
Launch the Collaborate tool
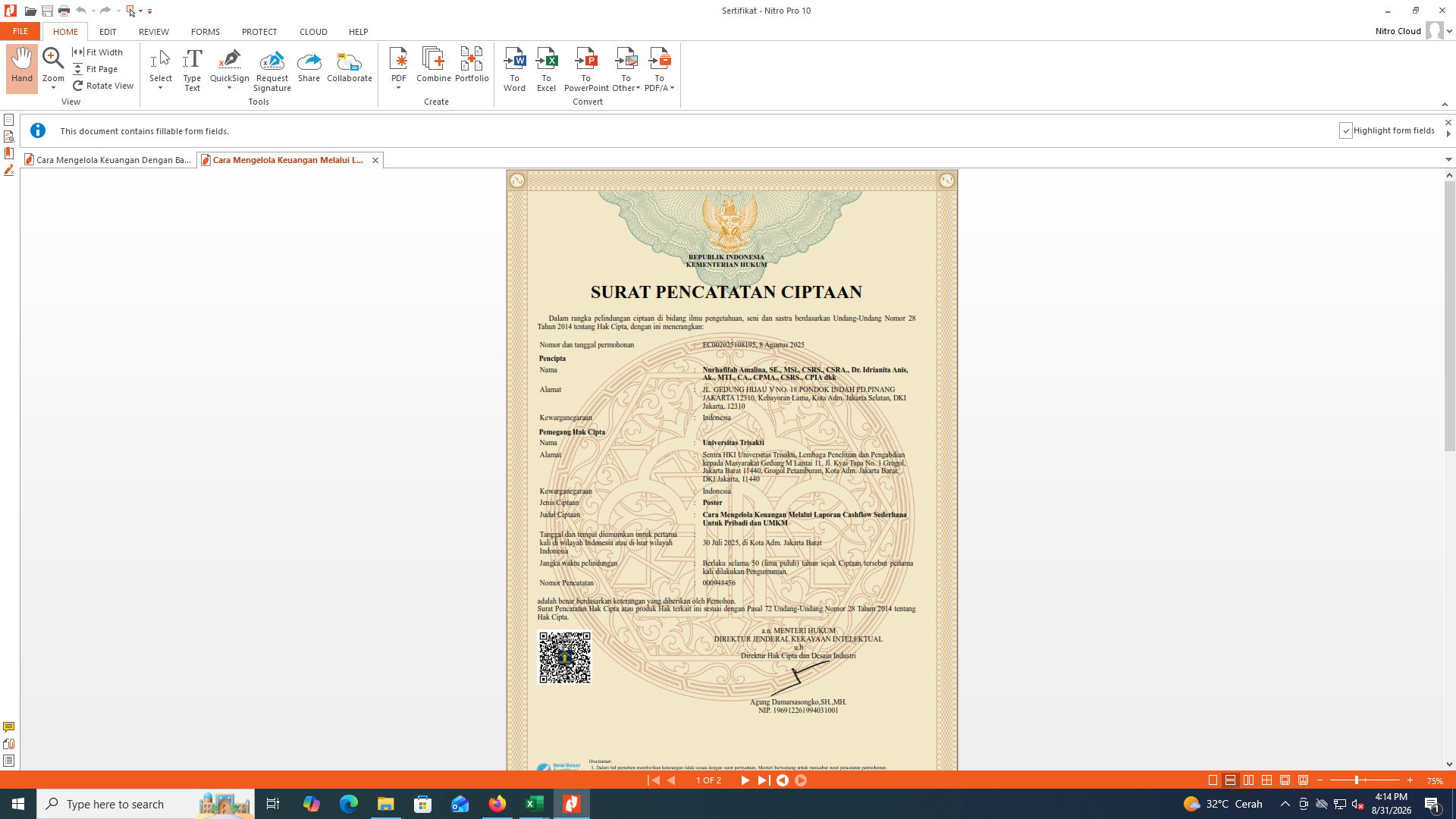tap(350, 66)
